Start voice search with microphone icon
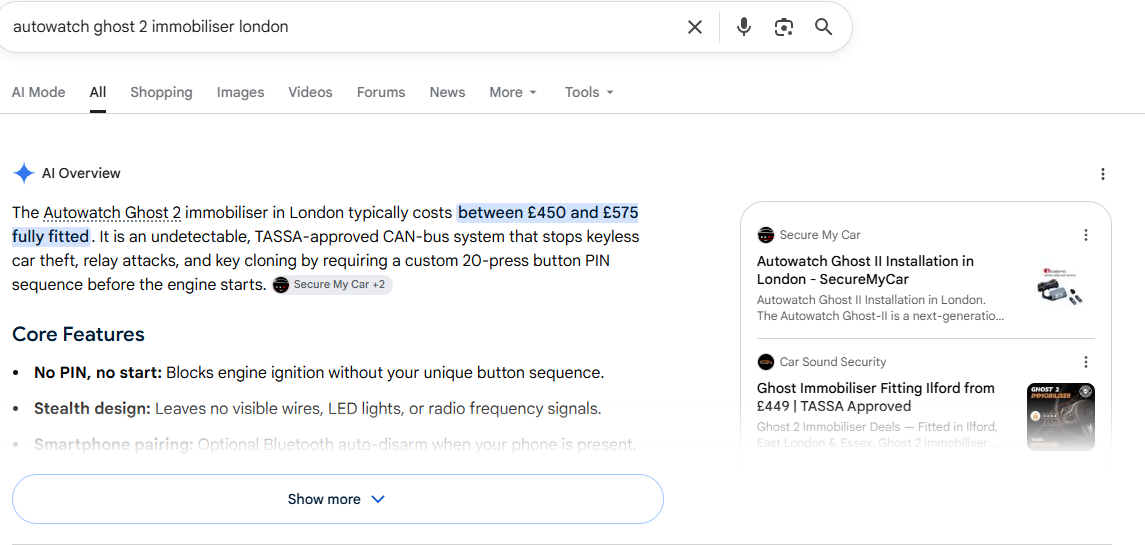 [x=743, y=27]
